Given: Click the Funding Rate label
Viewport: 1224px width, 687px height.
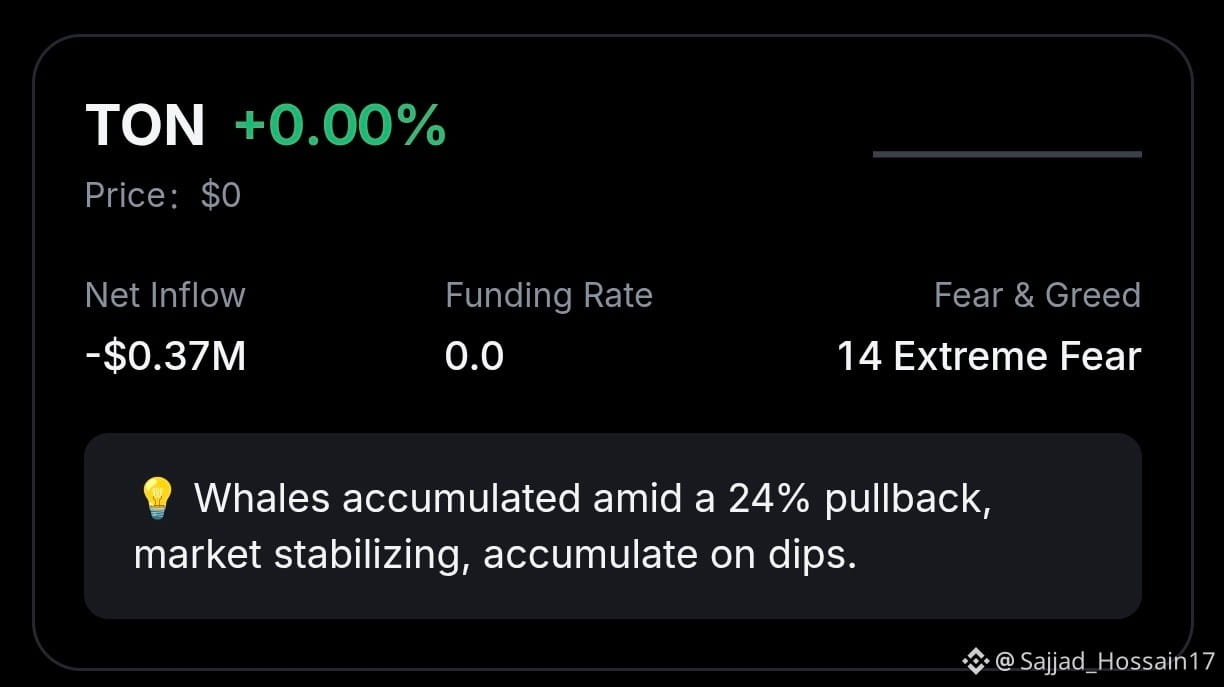Looking at the screenshot, I should 549,295.
